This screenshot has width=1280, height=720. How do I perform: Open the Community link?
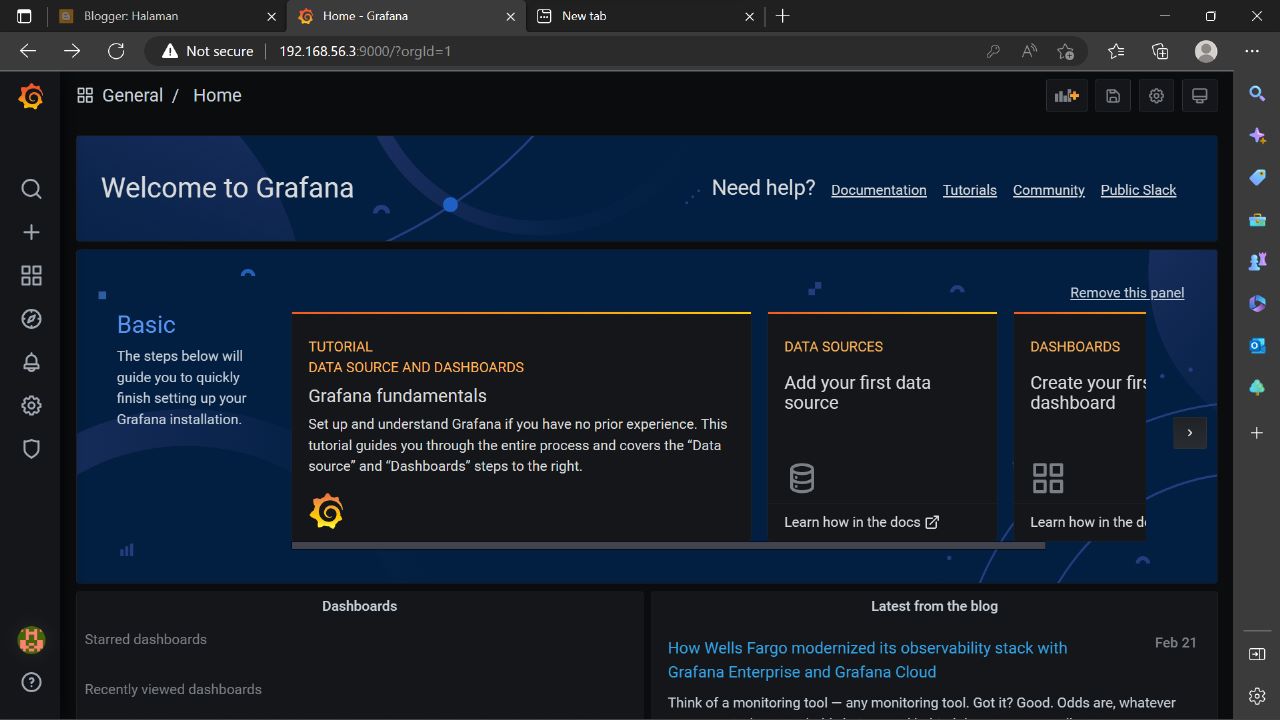tap(1048, 190)
